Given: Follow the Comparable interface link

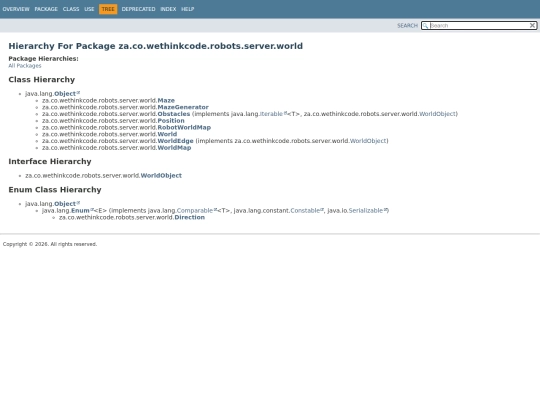Looking at the screenshot, I should pos(195,210).
